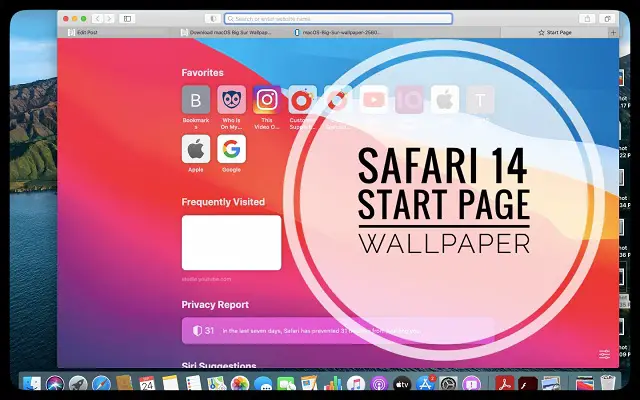640x400 pixels.
Task: Open the Who Is On My favorite
Action: click(231, 100)
